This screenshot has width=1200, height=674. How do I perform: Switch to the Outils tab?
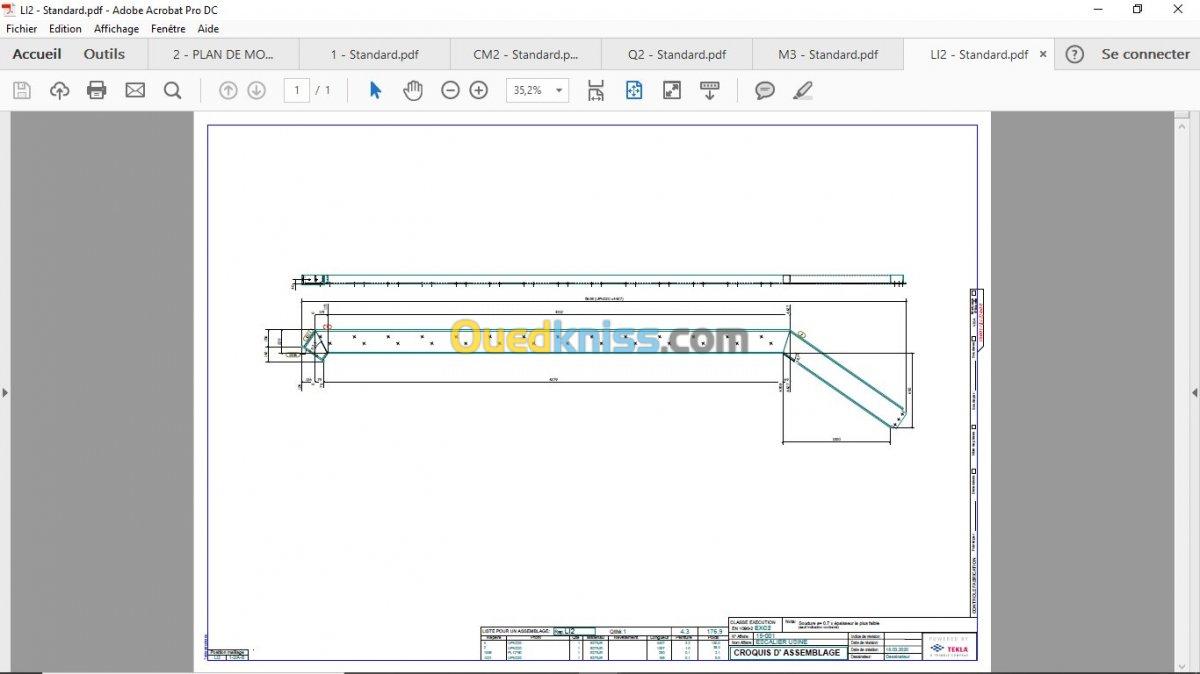(104, 55)
